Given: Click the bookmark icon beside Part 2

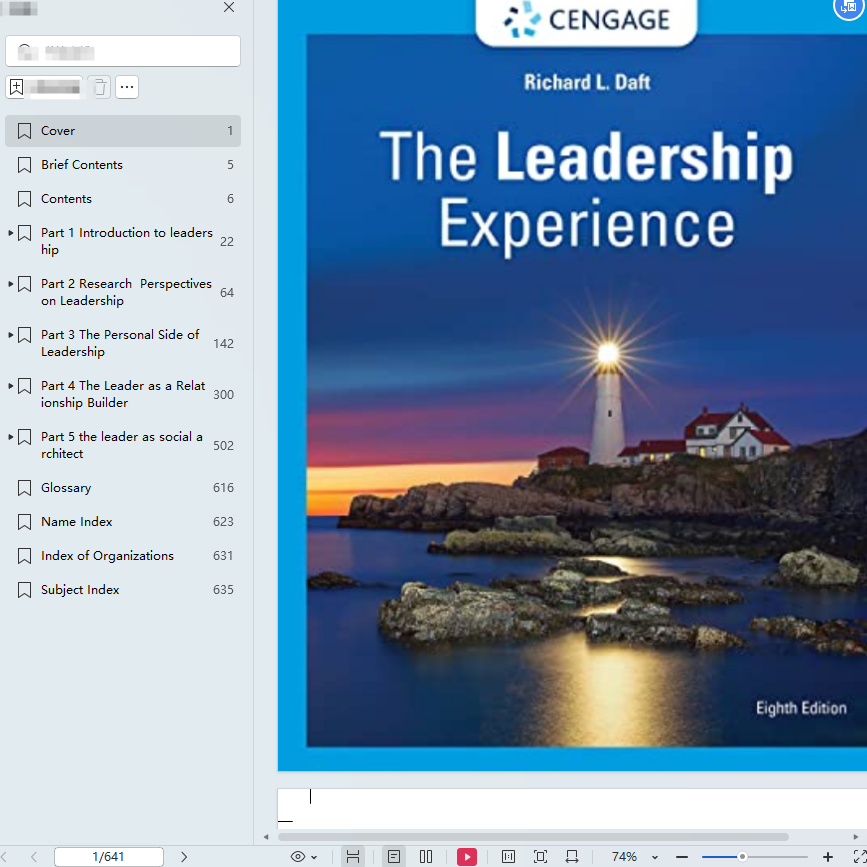Looking at the screenshot, I should pyautogui.click(x=24, y=284).
